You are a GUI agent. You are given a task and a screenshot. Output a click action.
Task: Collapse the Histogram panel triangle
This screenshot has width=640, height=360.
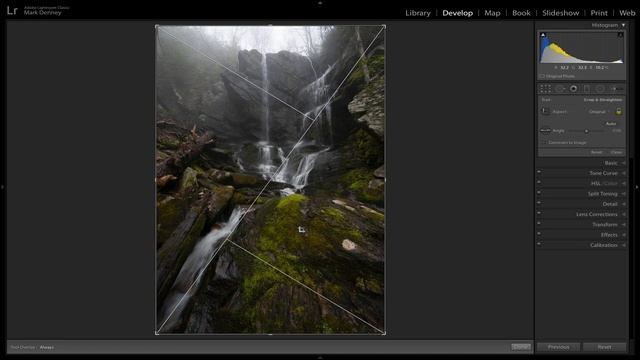click(623, 25)
